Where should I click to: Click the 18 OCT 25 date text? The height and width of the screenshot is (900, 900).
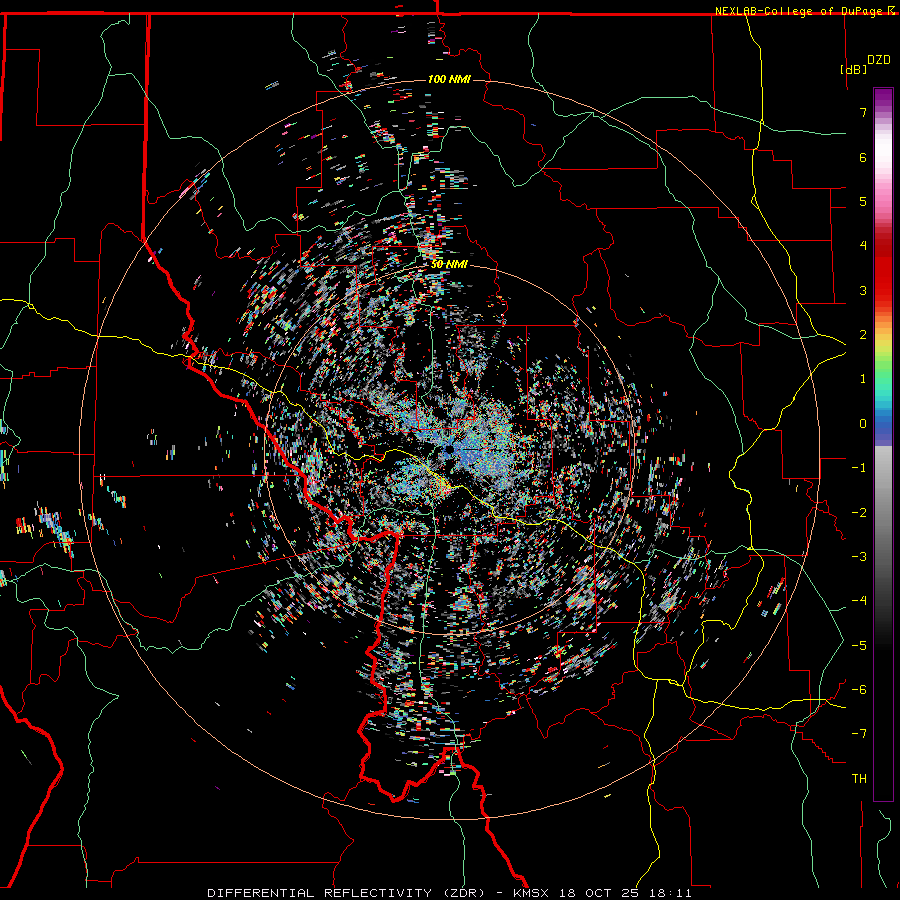point(599,893)
